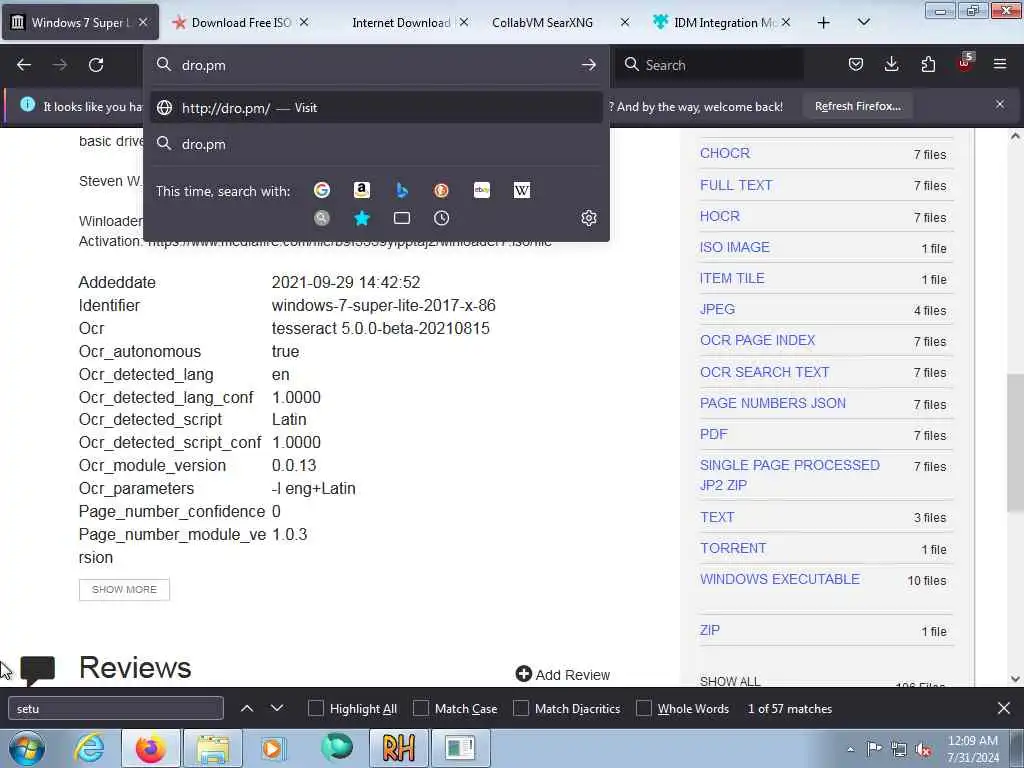Switch to Download Free ISO tab
The image size is (1024, 768).
click(x=241, y=22)
